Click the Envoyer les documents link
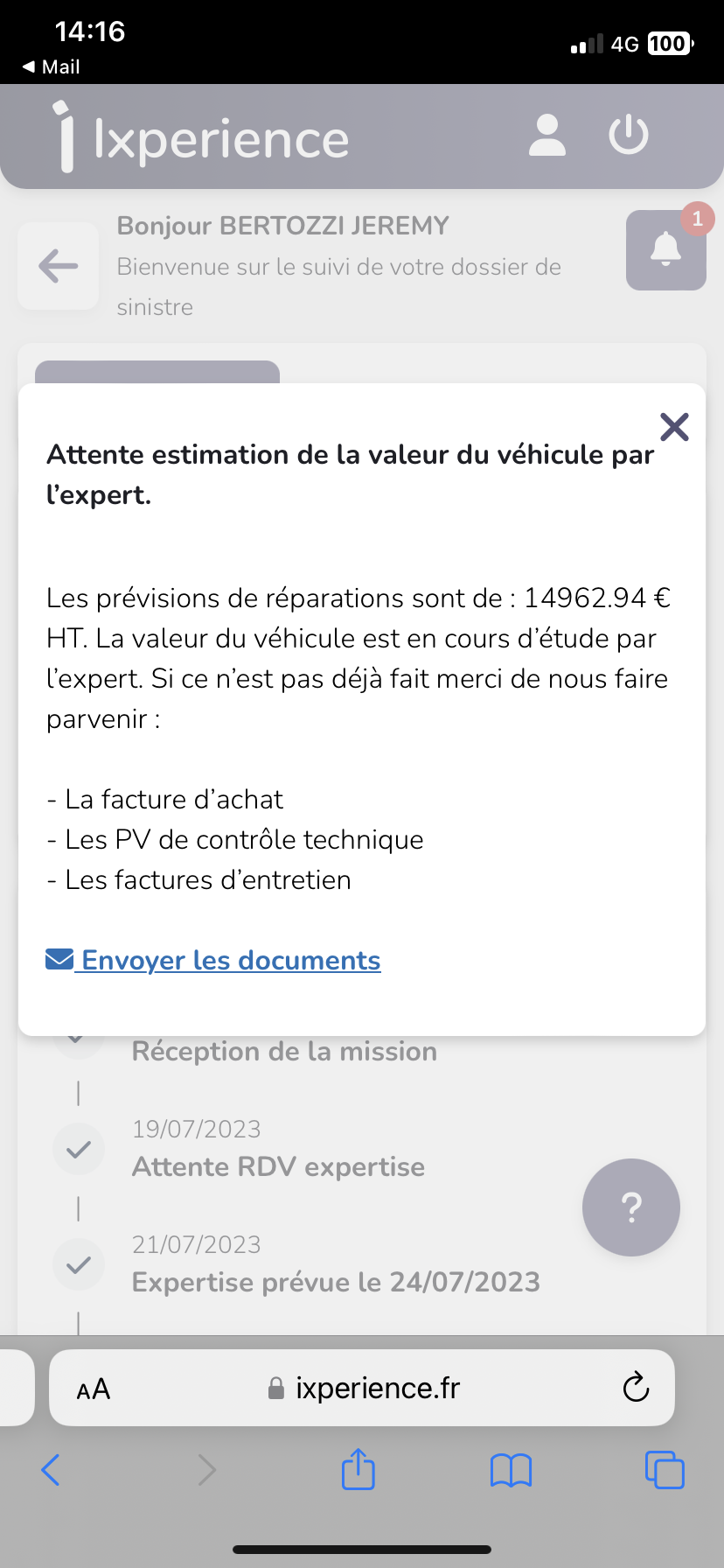 point(231,960)
